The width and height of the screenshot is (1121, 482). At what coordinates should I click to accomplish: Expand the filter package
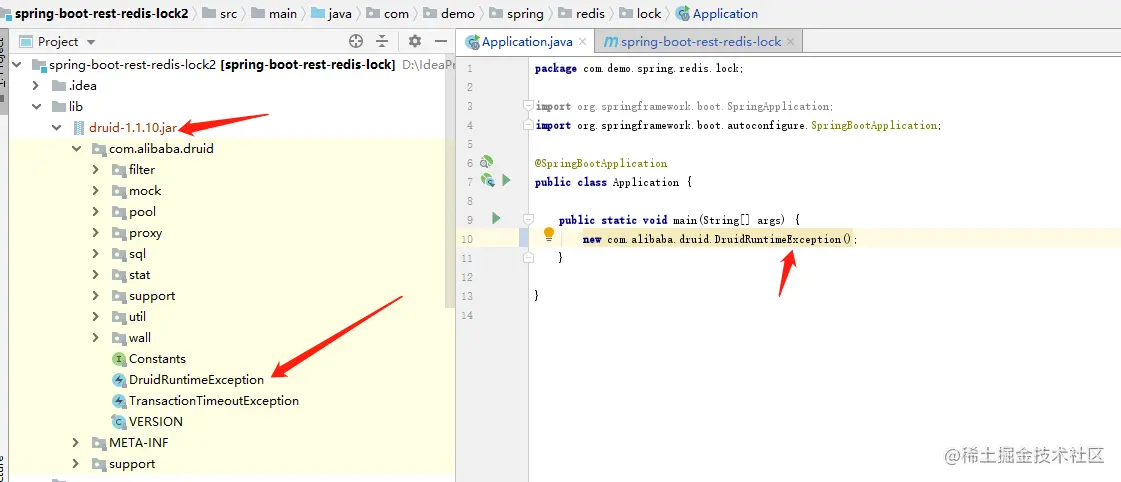(96, 169)
